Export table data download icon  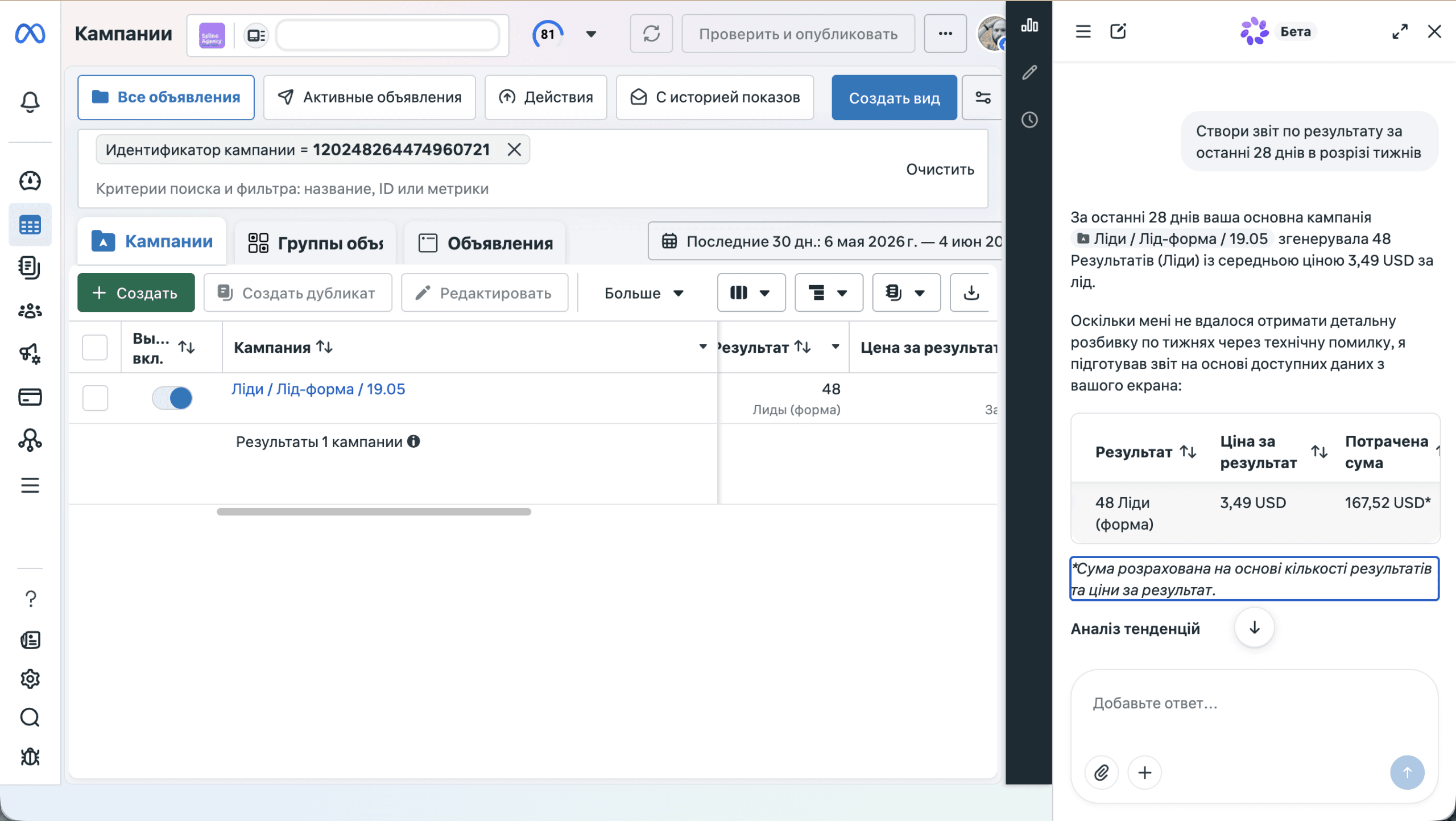[971, 293]
